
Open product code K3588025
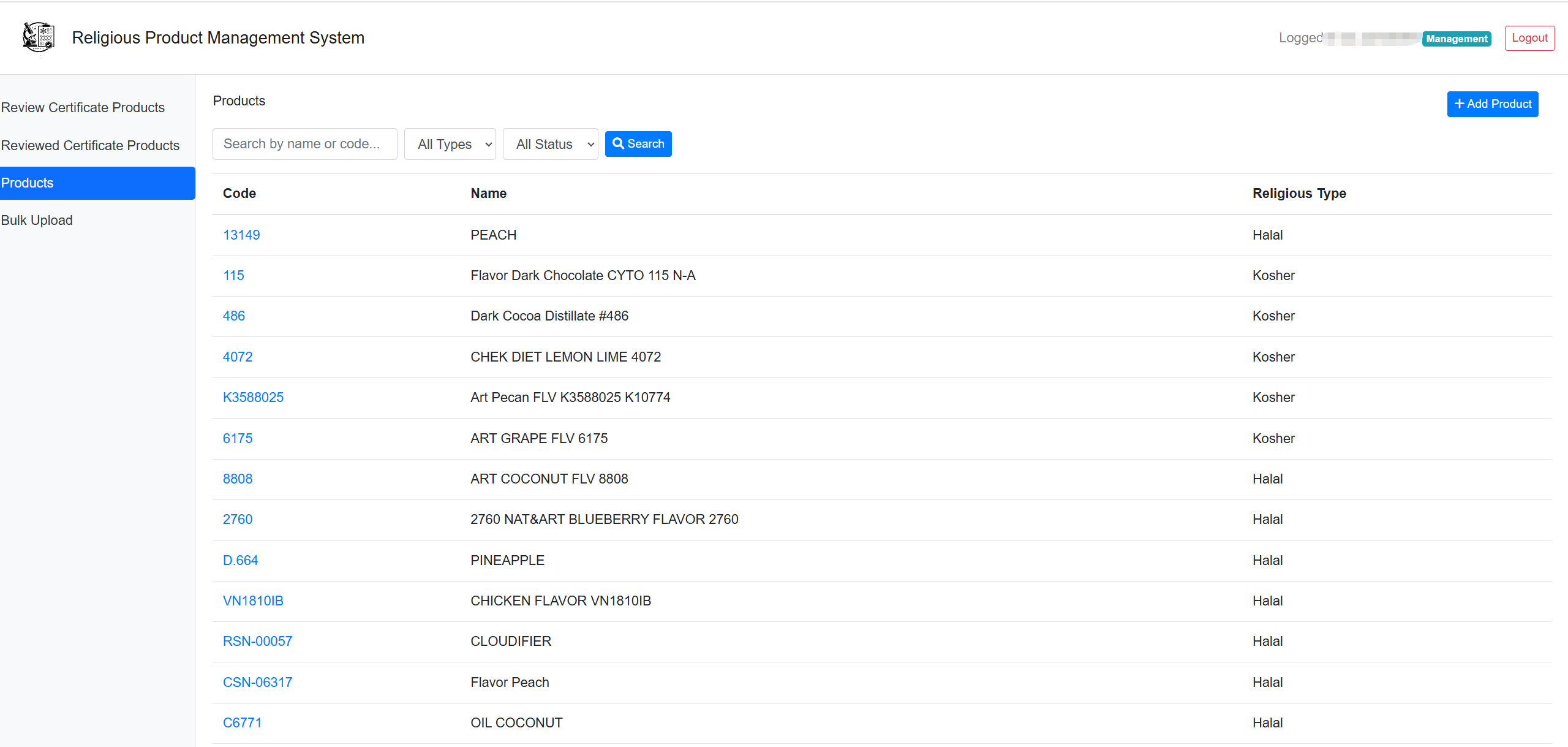point(253,397)
